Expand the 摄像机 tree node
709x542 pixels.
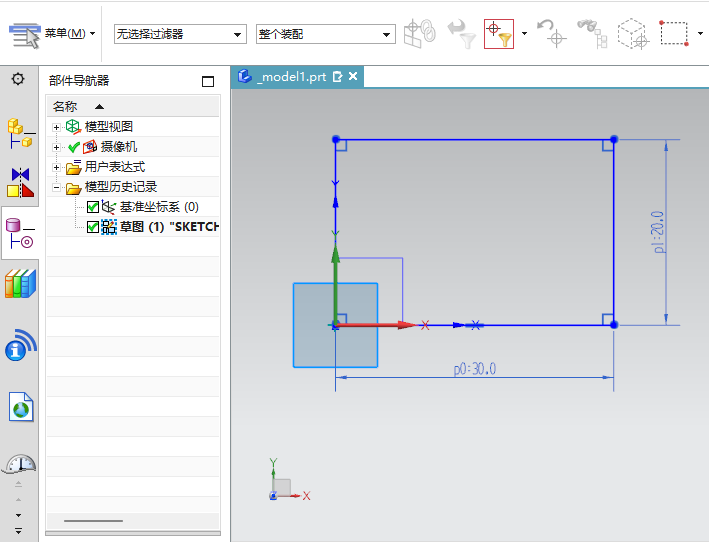click(57, 147)
